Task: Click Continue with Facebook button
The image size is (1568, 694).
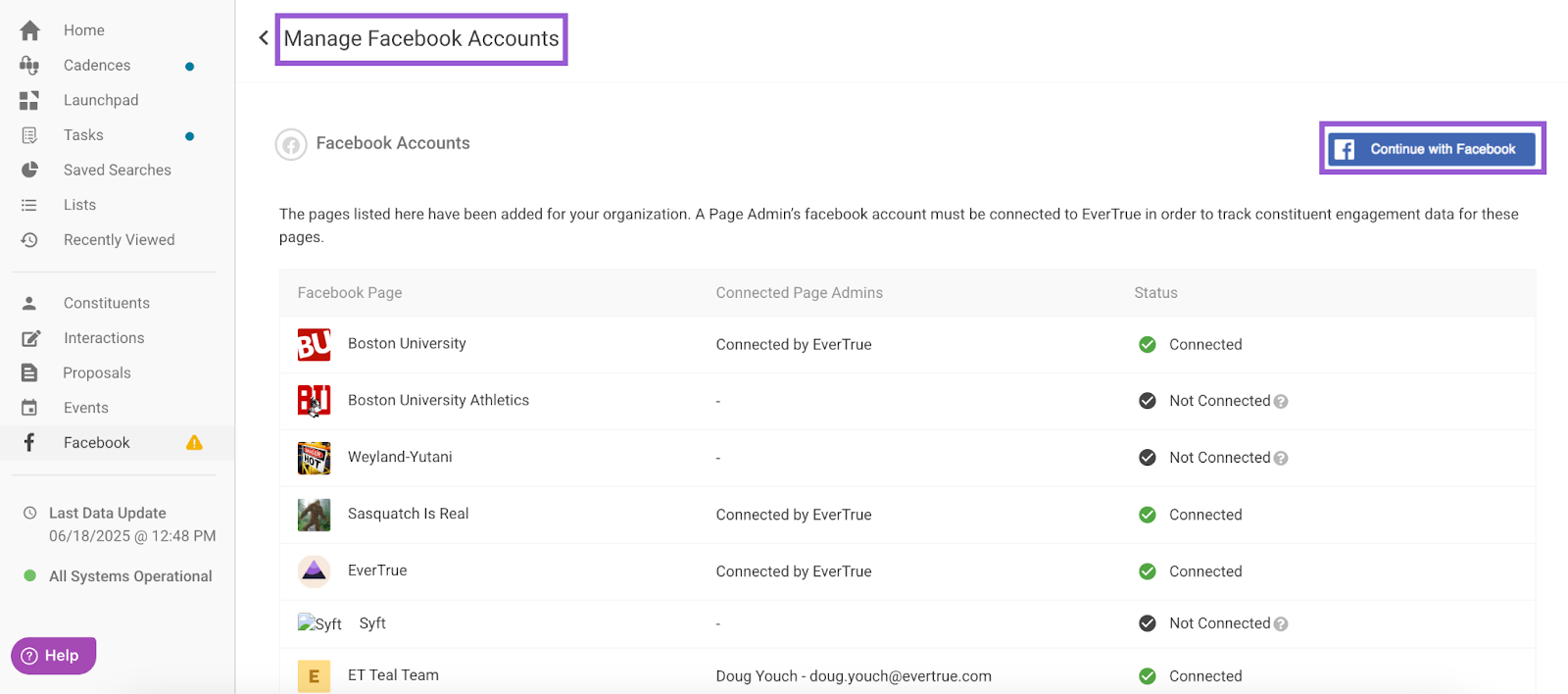Action: (1432, 149)
